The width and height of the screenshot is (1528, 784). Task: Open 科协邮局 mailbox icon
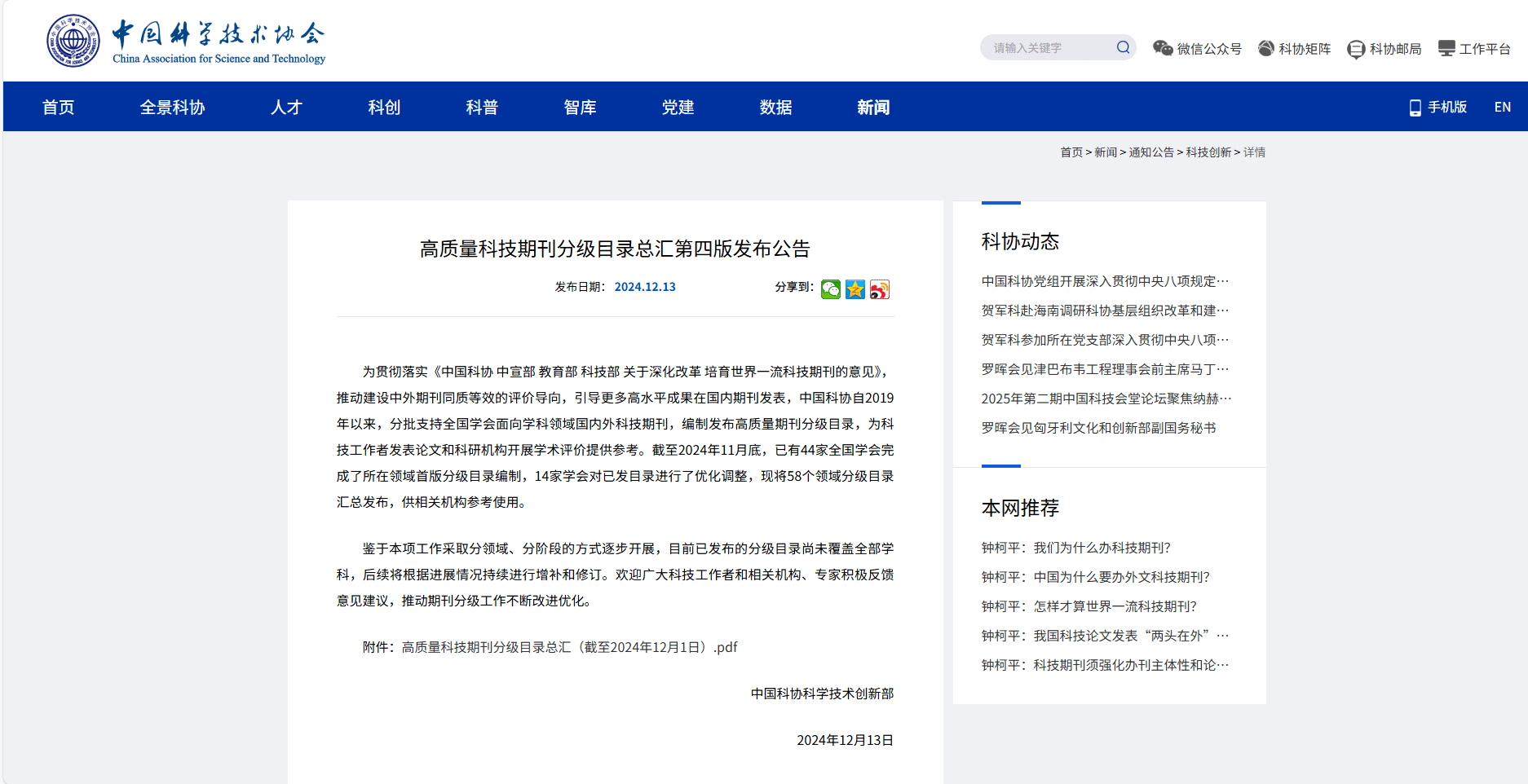click(x=1355, y=49)
